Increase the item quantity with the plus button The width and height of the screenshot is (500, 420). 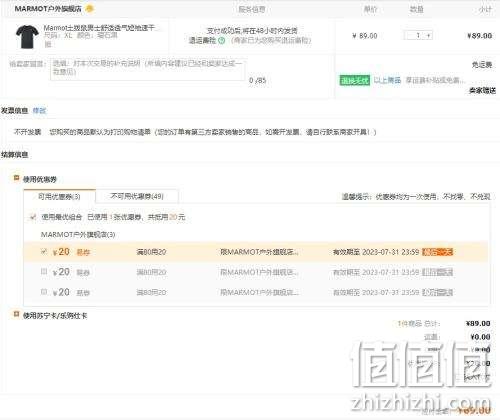click(429, 35)
